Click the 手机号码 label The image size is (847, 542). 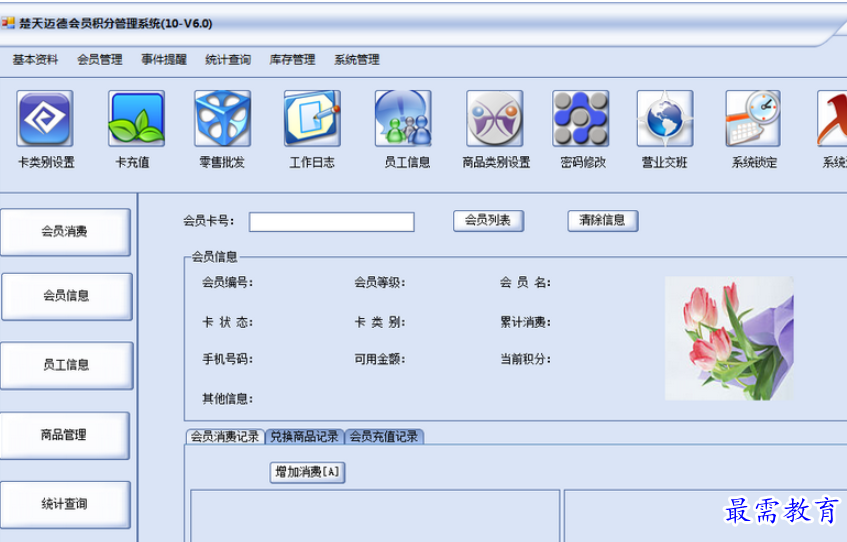click(227, 359)
